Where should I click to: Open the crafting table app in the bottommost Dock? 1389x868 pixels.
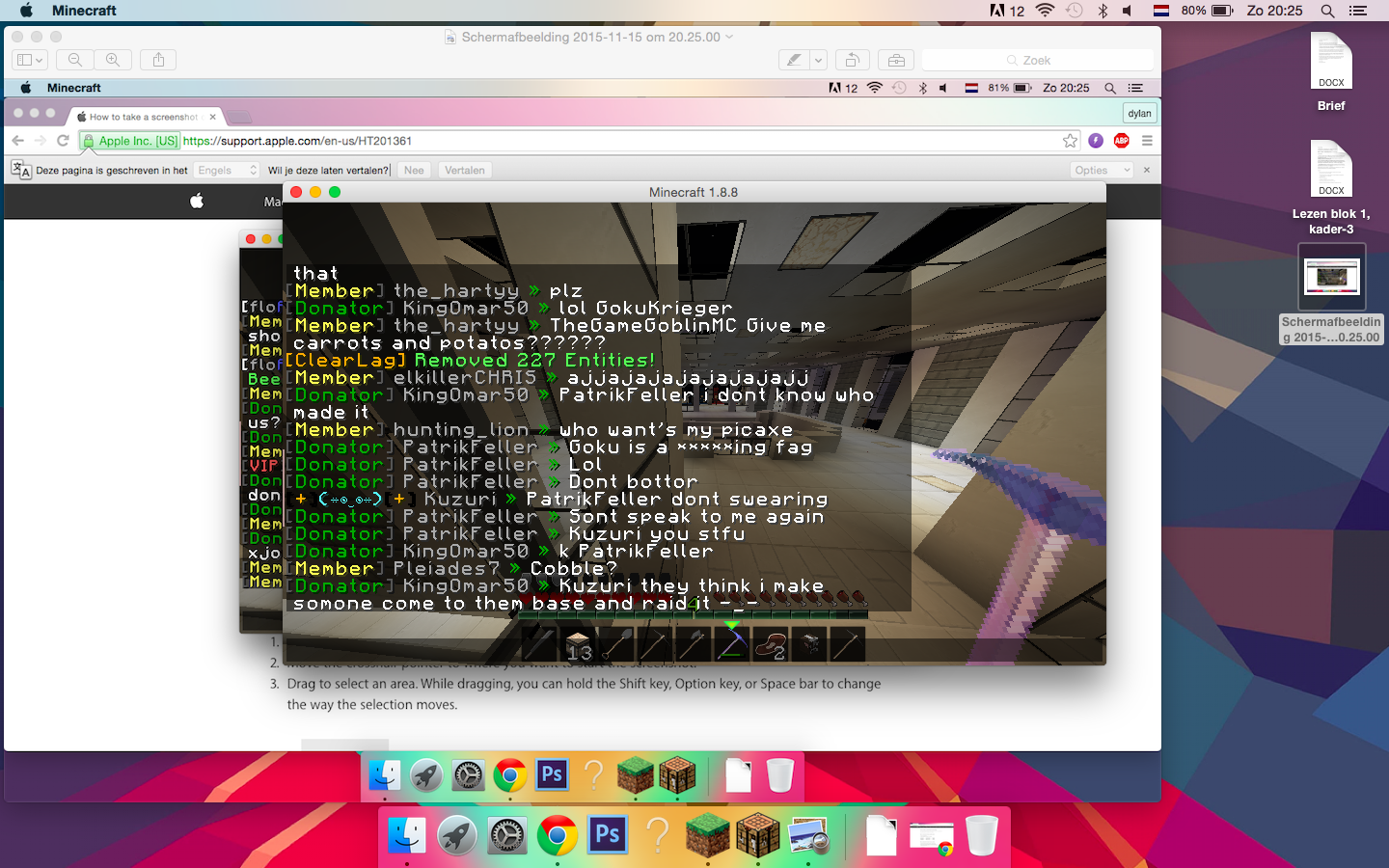(758, 835)
